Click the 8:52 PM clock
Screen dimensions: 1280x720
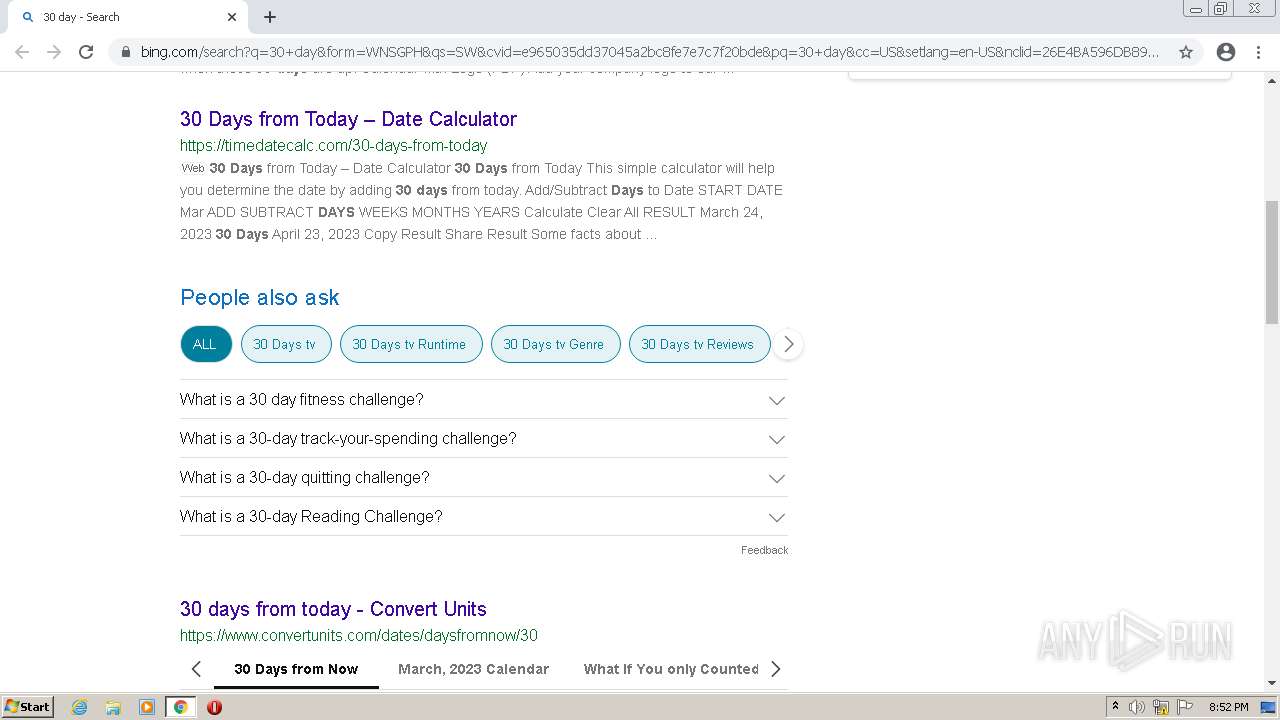click(x=1228, y=707)
